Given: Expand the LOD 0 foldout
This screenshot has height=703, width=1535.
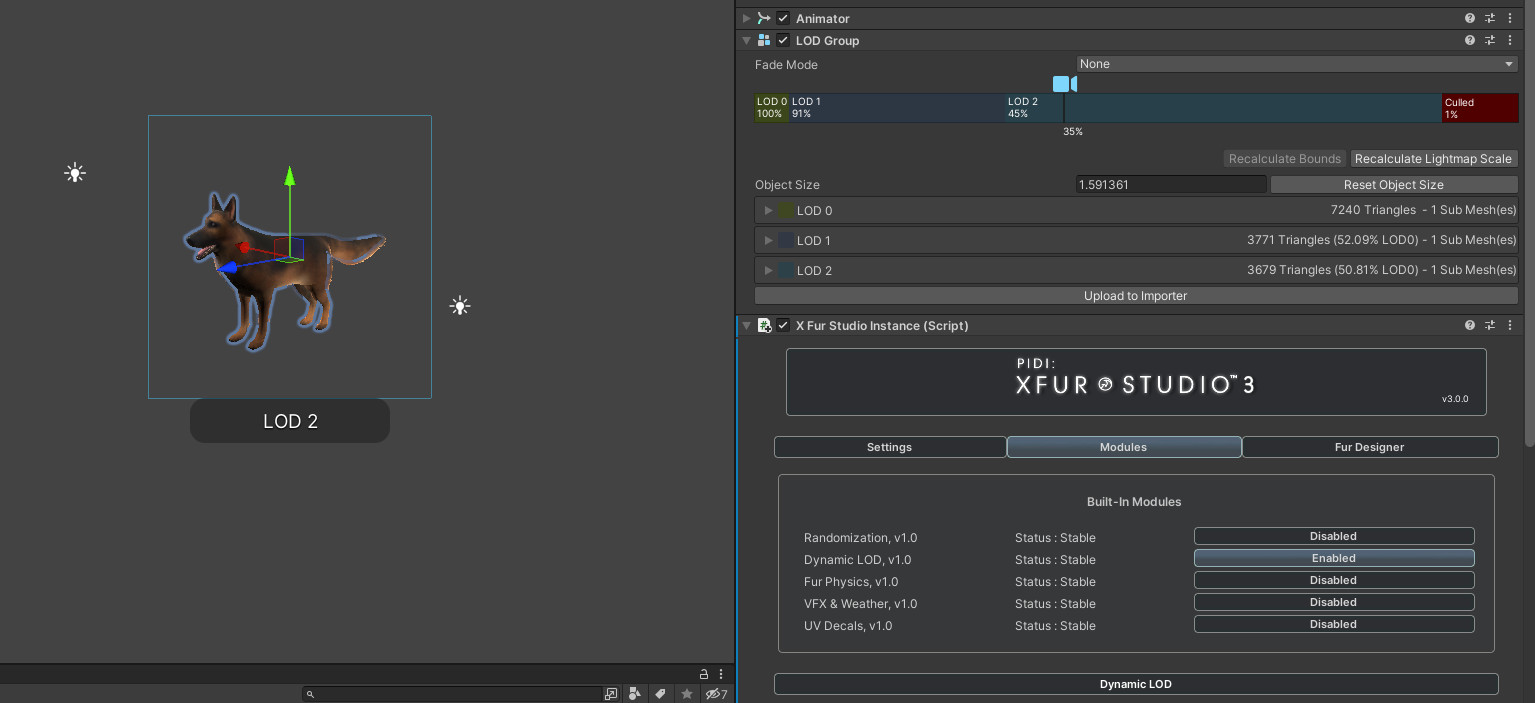Looking at the screenshot, I should 768,210.
